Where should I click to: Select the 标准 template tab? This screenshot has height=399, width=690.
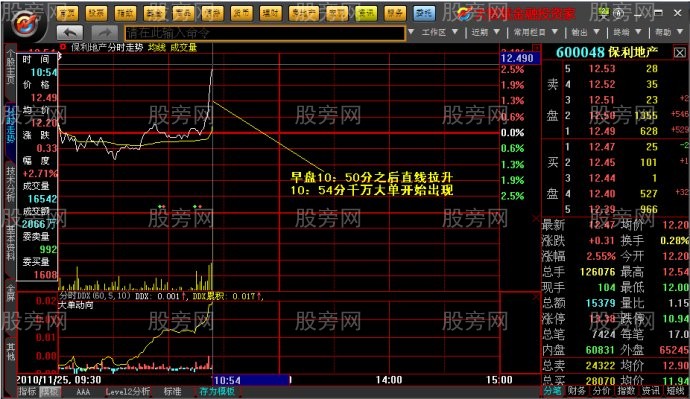coord(172,391)
